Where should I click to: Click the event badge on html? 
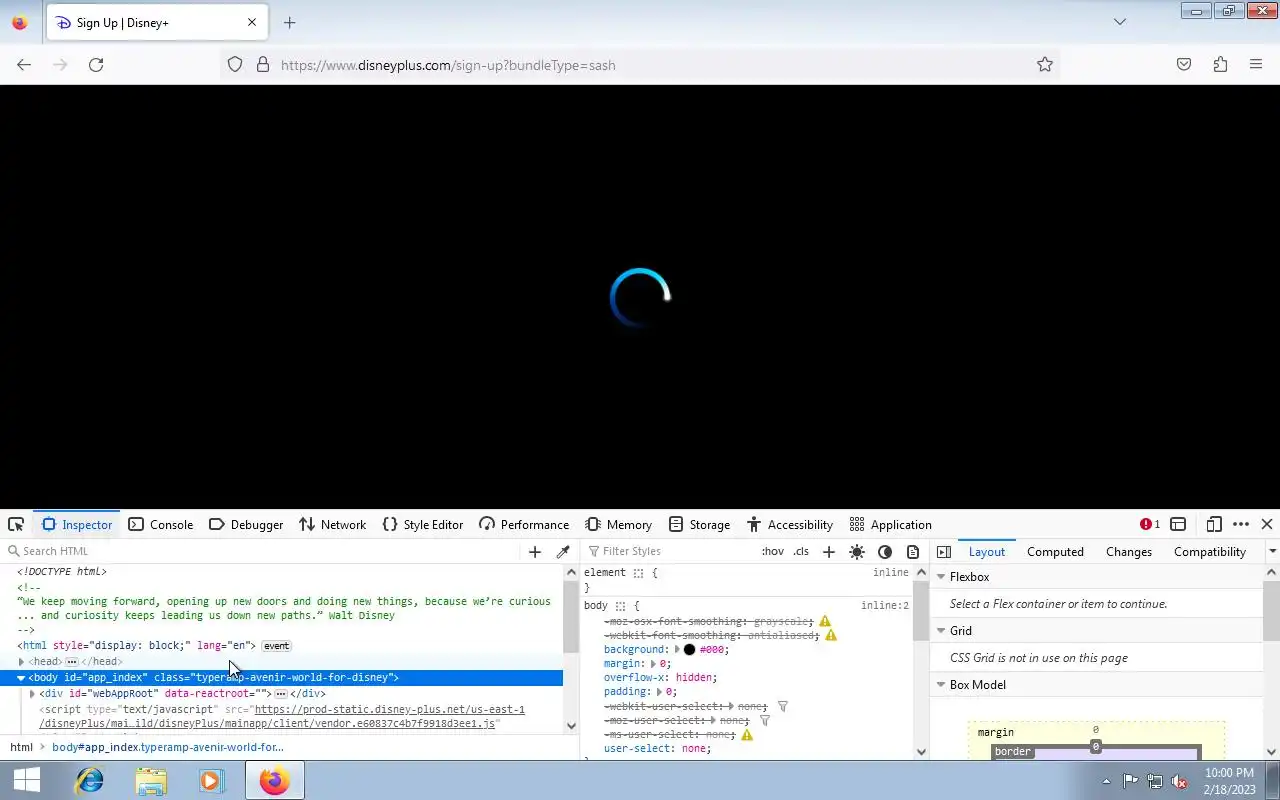coord(276,646)
